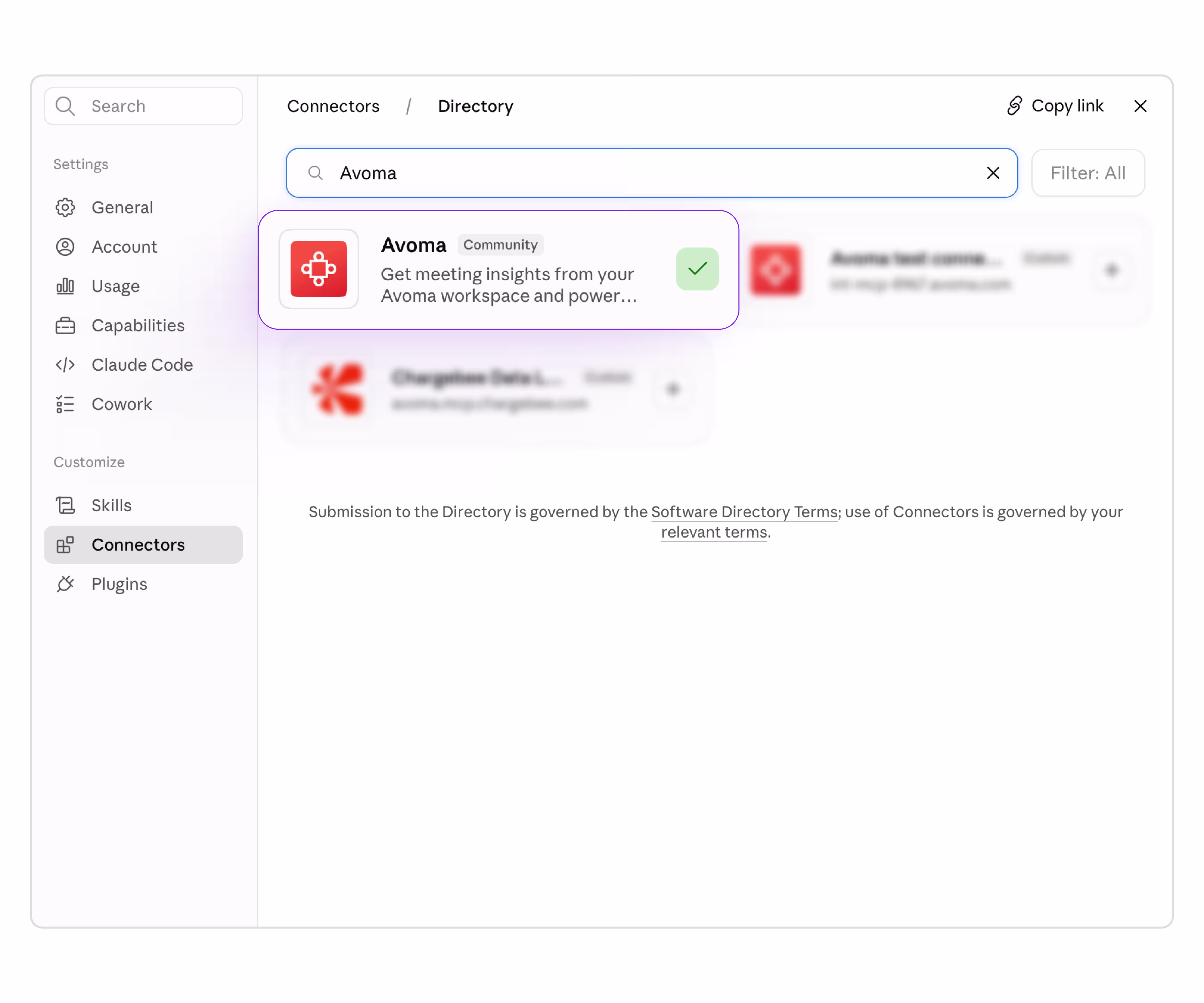Click the Copy link button
The height and width of the screenshot is (1003, 1204).
(1056, 106)
